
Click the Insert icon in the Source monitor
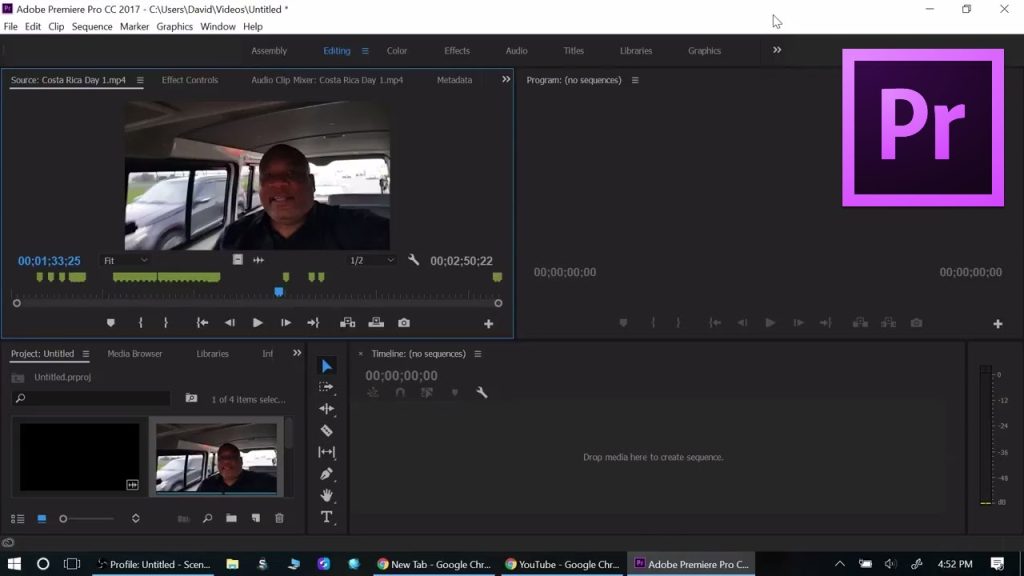[348, 322]
